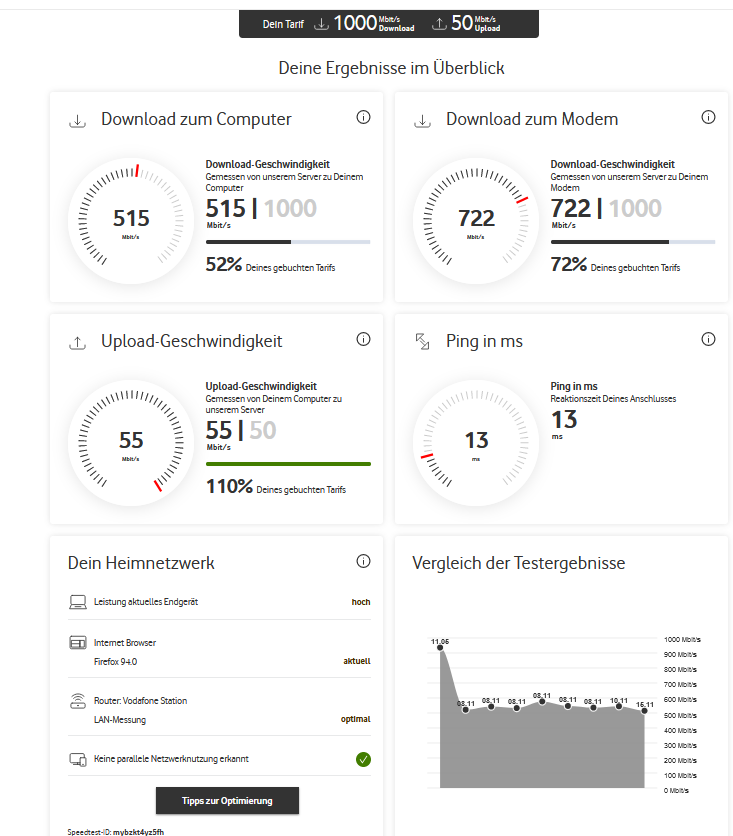This screenshot has height=836, width=733.
Task: Click info icon on Download zum Computer card
Action: tap(363, 118)
